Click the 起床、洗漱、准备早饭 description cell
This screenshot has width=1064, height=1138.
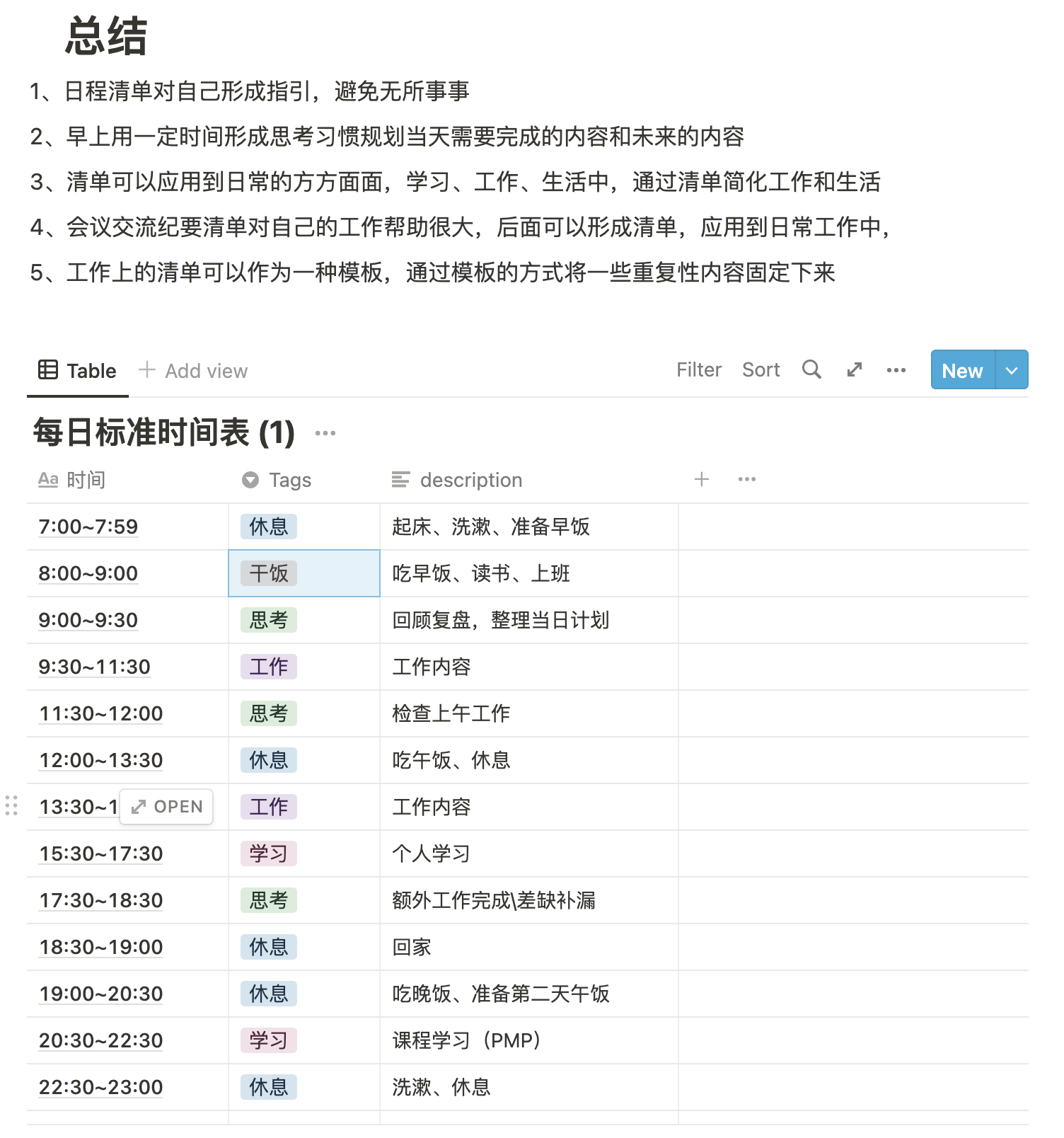529,527
